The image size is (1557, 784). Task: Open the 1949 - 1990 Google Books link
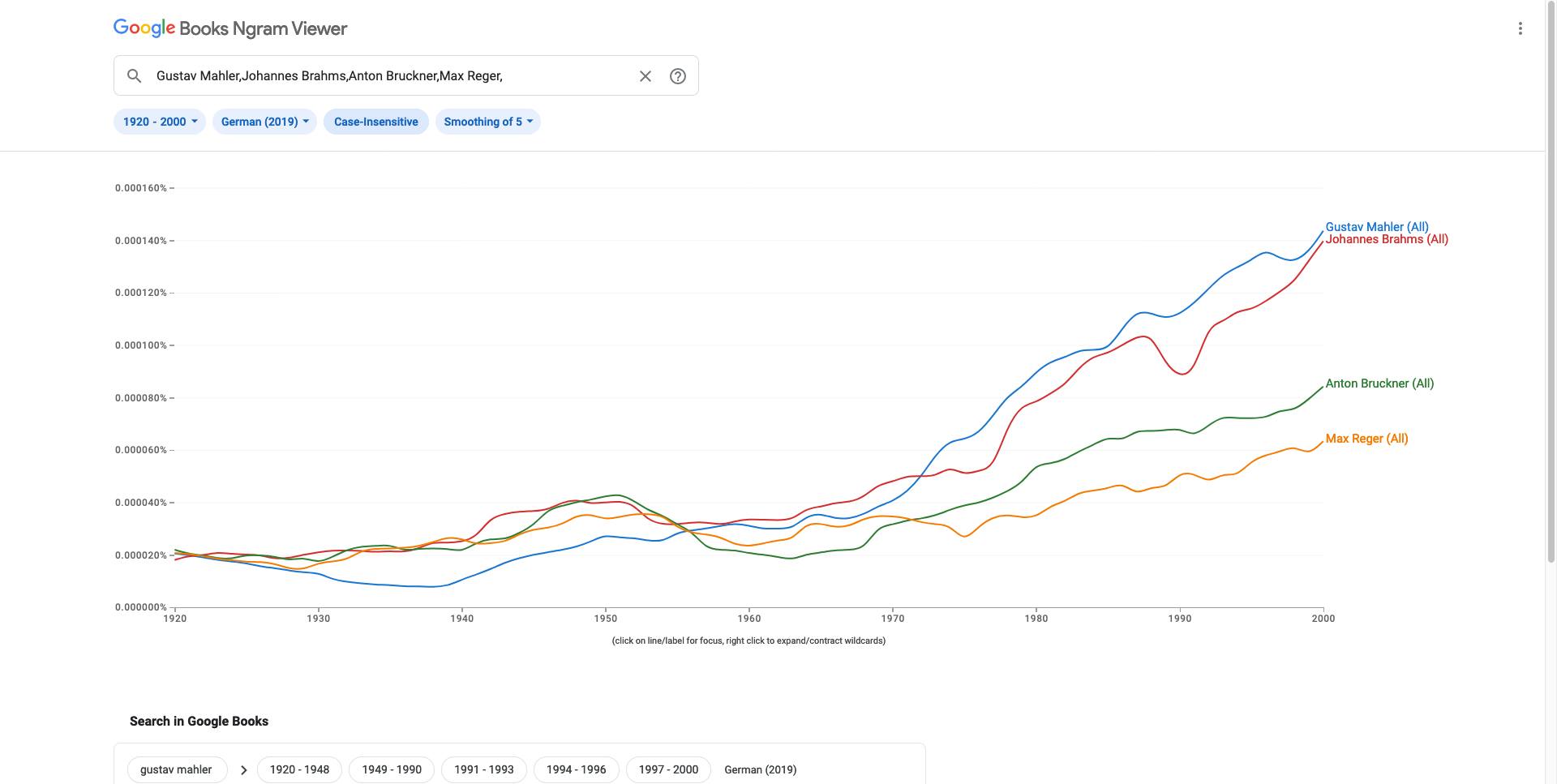(392, 769)
